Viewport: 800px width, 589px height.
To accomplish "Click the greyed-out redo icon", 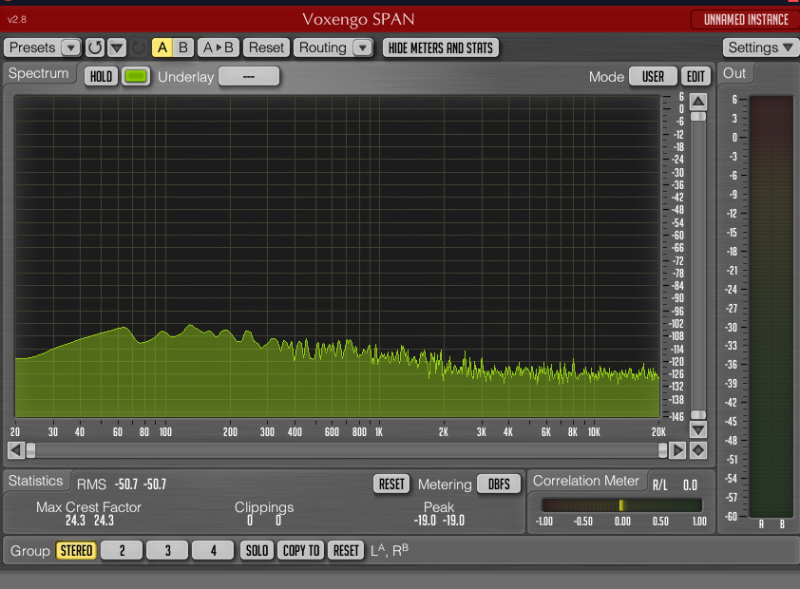I will pos(138,48).
